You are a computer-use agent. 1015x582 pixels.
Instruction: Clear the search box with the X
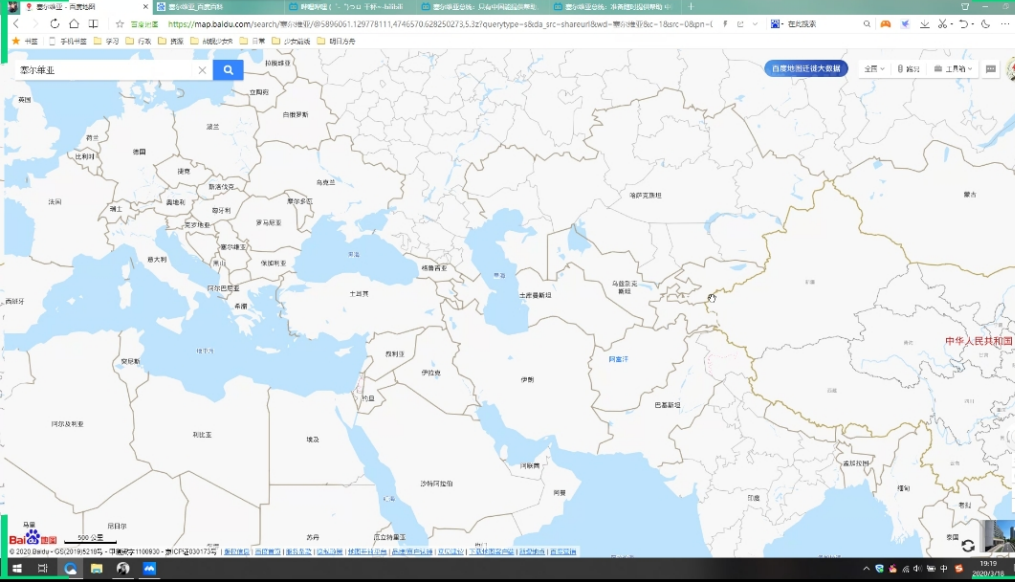(x=202, y=70)
